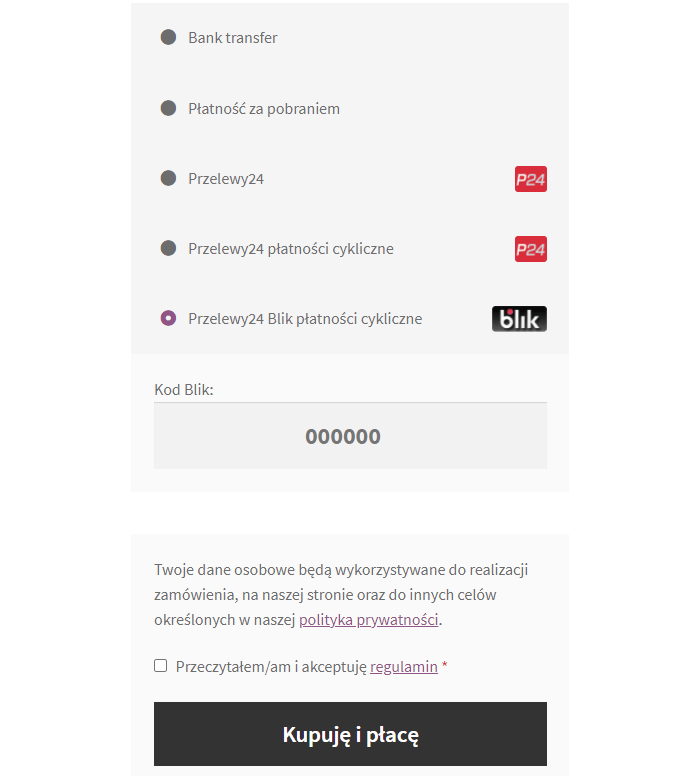Click the 'Płatność za pobraniem' label text
Viewport: 700px width, 776px height.
[264, 108]
